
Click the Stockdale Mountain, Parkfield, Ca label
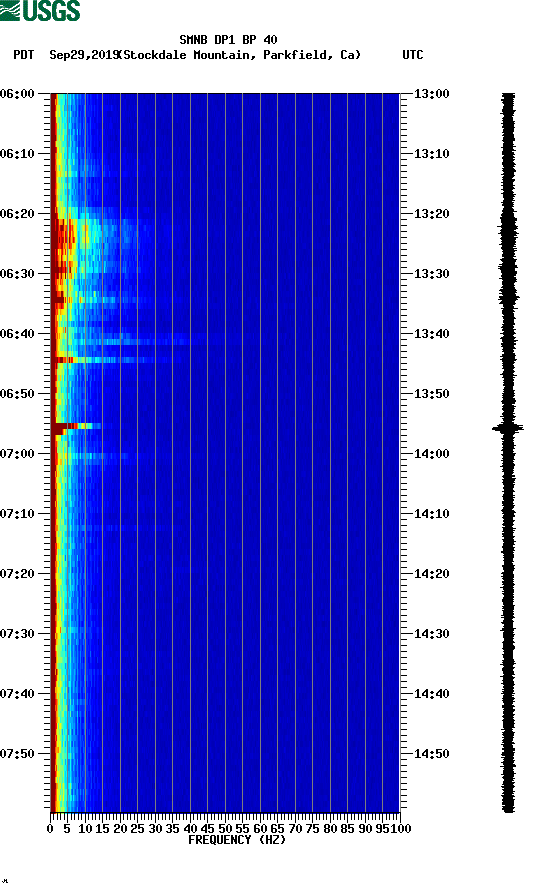point(240,55)
